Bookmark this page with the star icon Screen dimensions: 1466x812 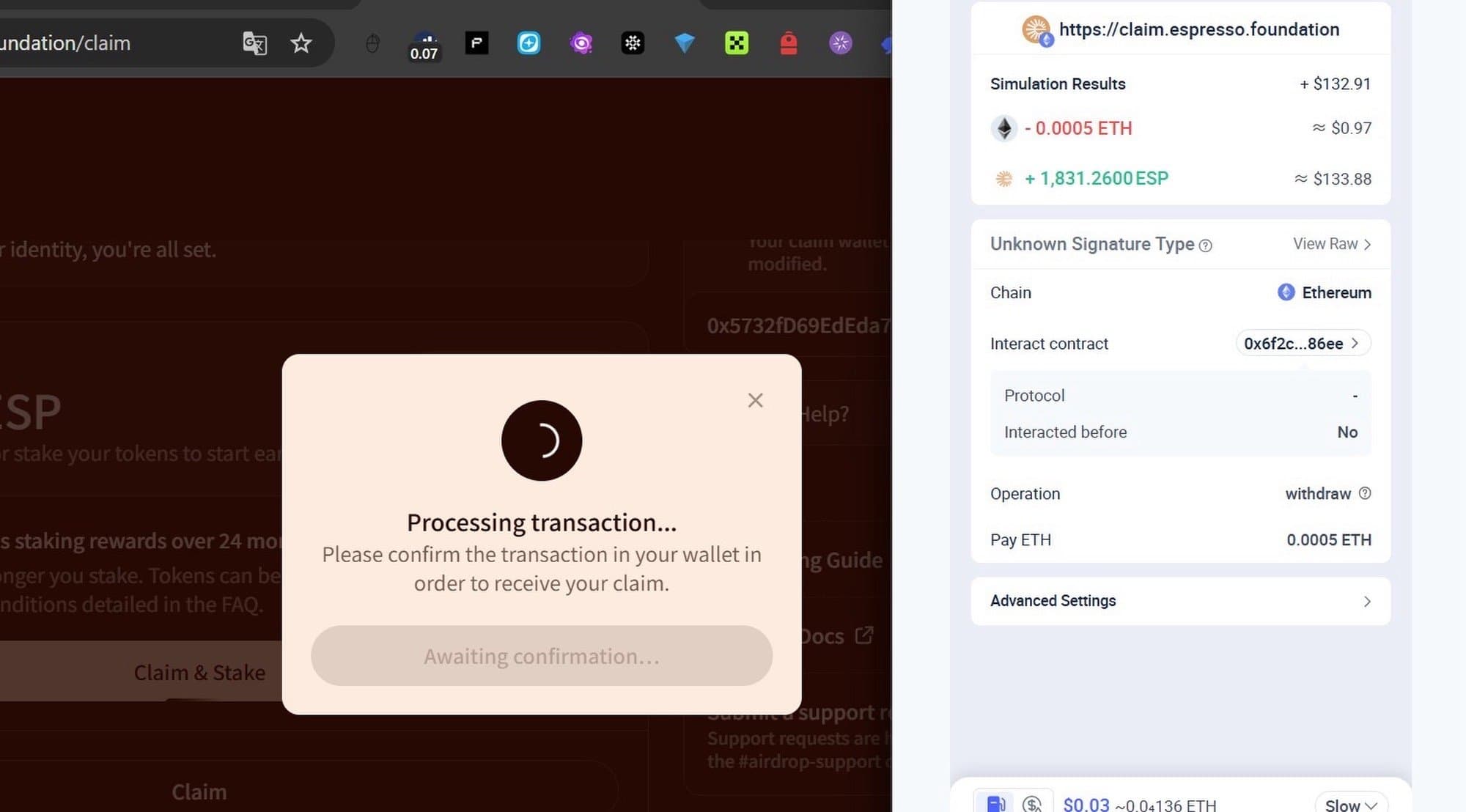point(301,43)
